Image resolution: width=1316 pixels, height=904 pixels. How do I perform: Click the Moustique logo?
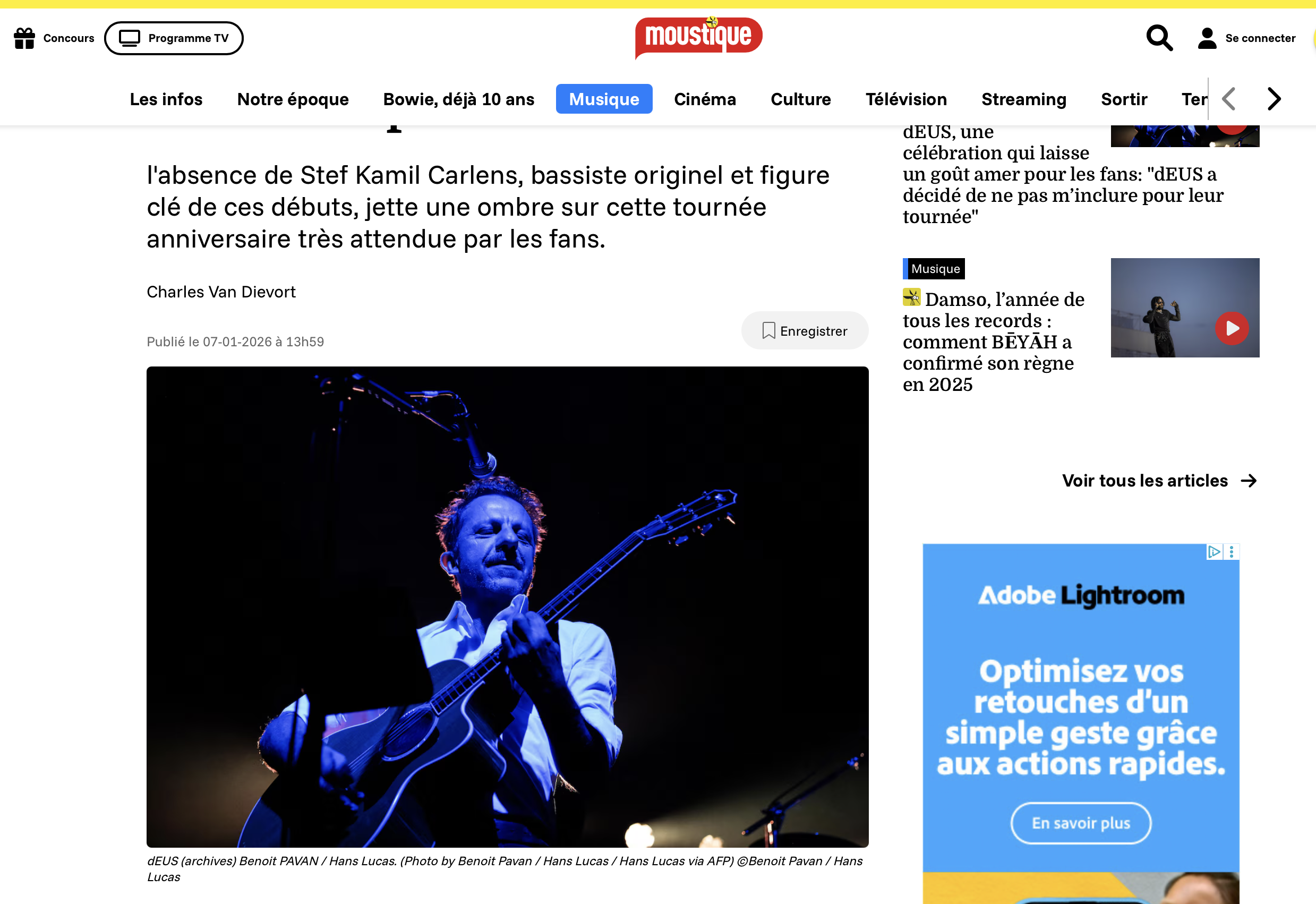(698, 37)
